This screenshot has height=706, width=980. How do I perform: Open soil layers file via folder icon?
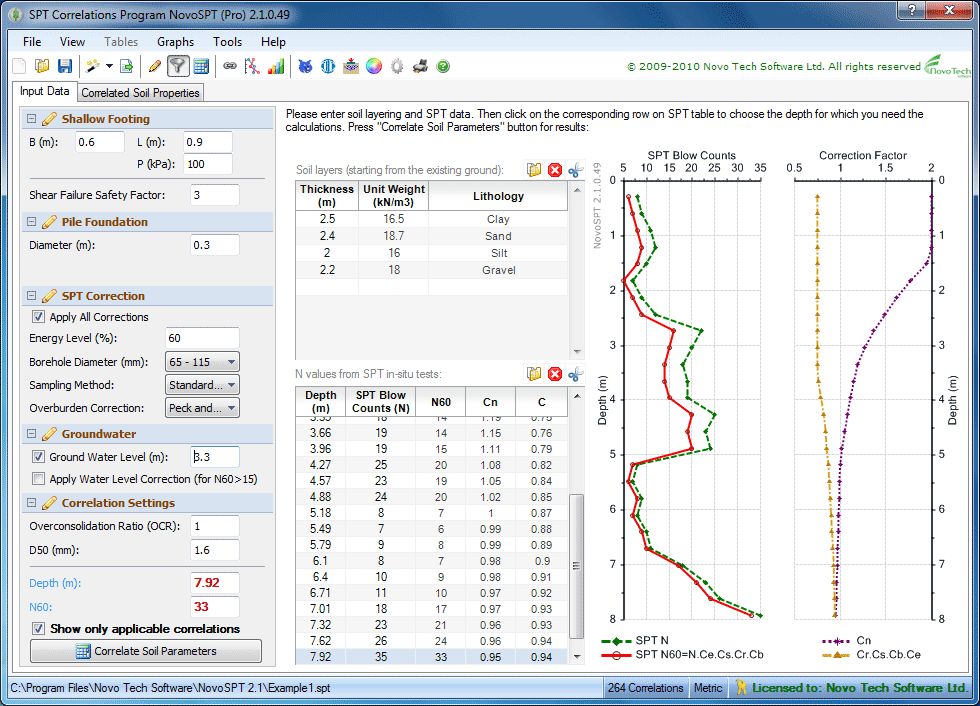[x=534, y=170]
